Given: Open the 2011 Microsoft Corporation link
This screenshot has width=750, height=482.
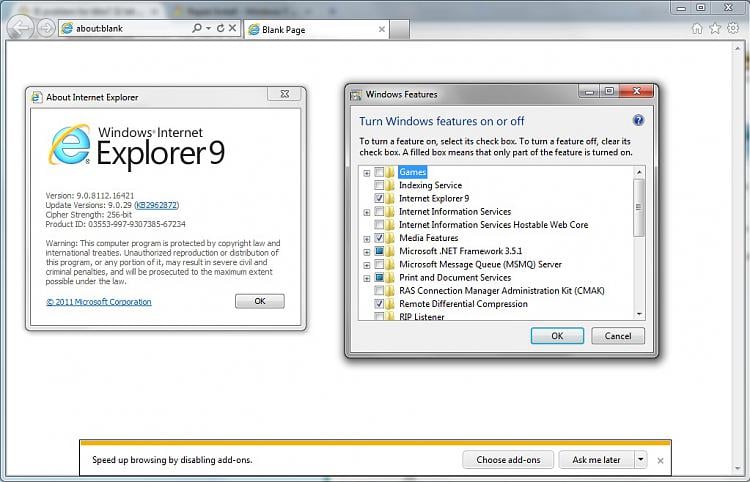Looking at the screenshot, I should 99,302.
